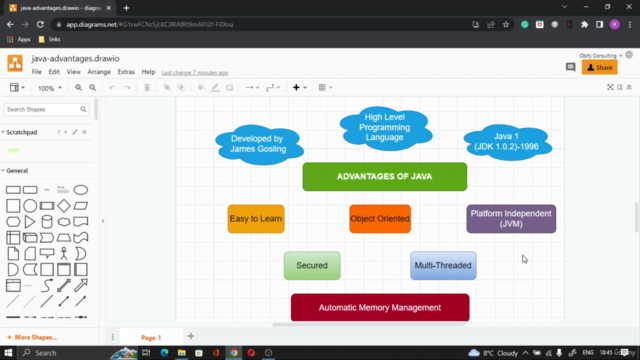Add to Scratchpad with plus icon
The height and width of the screenshot is (360, 640).
pos(65,132)
